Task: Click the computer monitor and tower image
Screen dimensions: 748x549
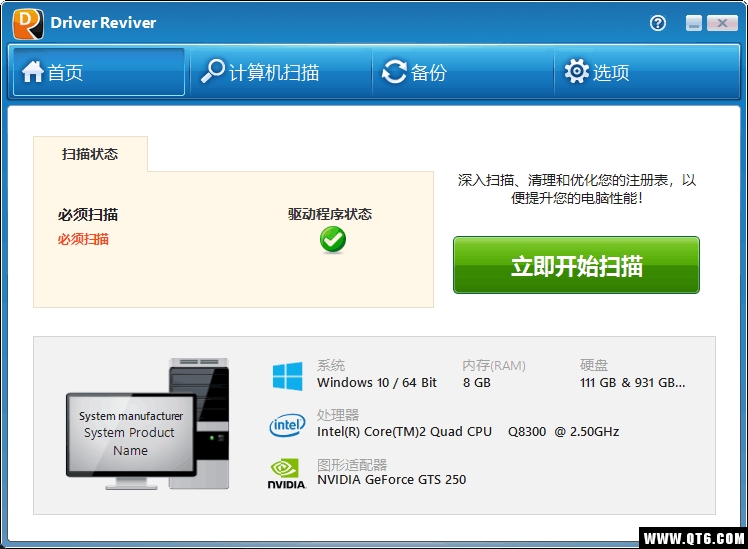Action: pos(147,424)
